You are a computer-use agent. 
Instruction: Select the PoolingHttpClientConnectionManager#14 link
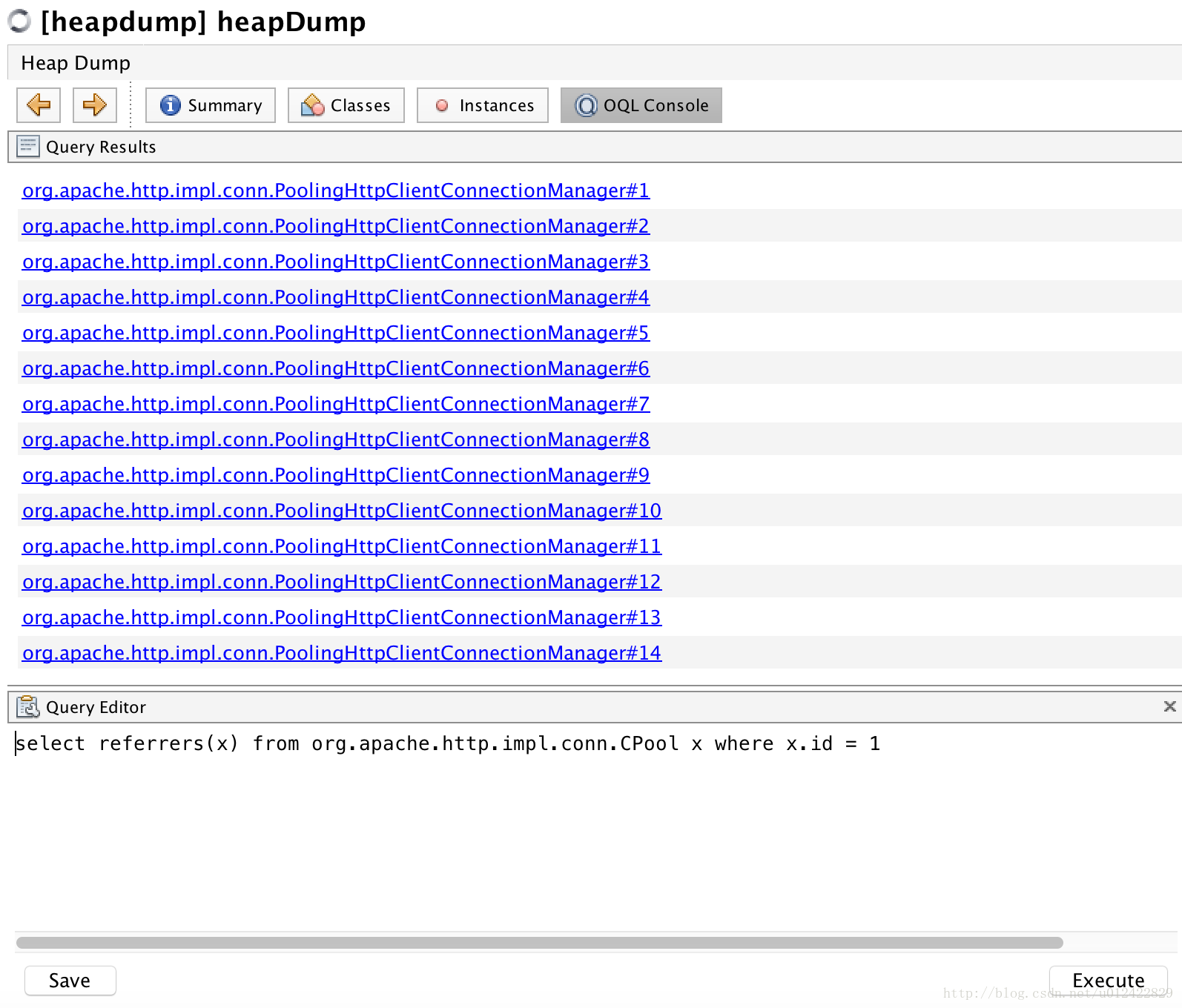point(342,653)
